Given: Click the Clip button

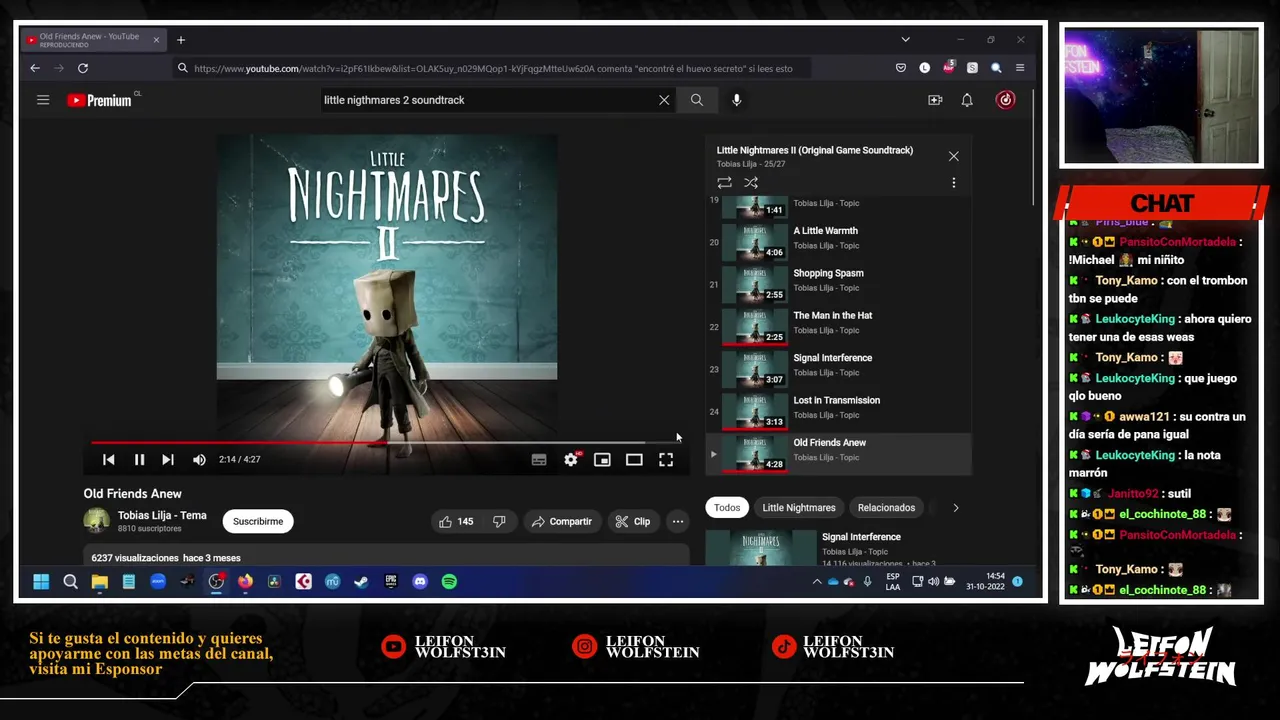Looking at the screenshot, I should coord(632,521).
